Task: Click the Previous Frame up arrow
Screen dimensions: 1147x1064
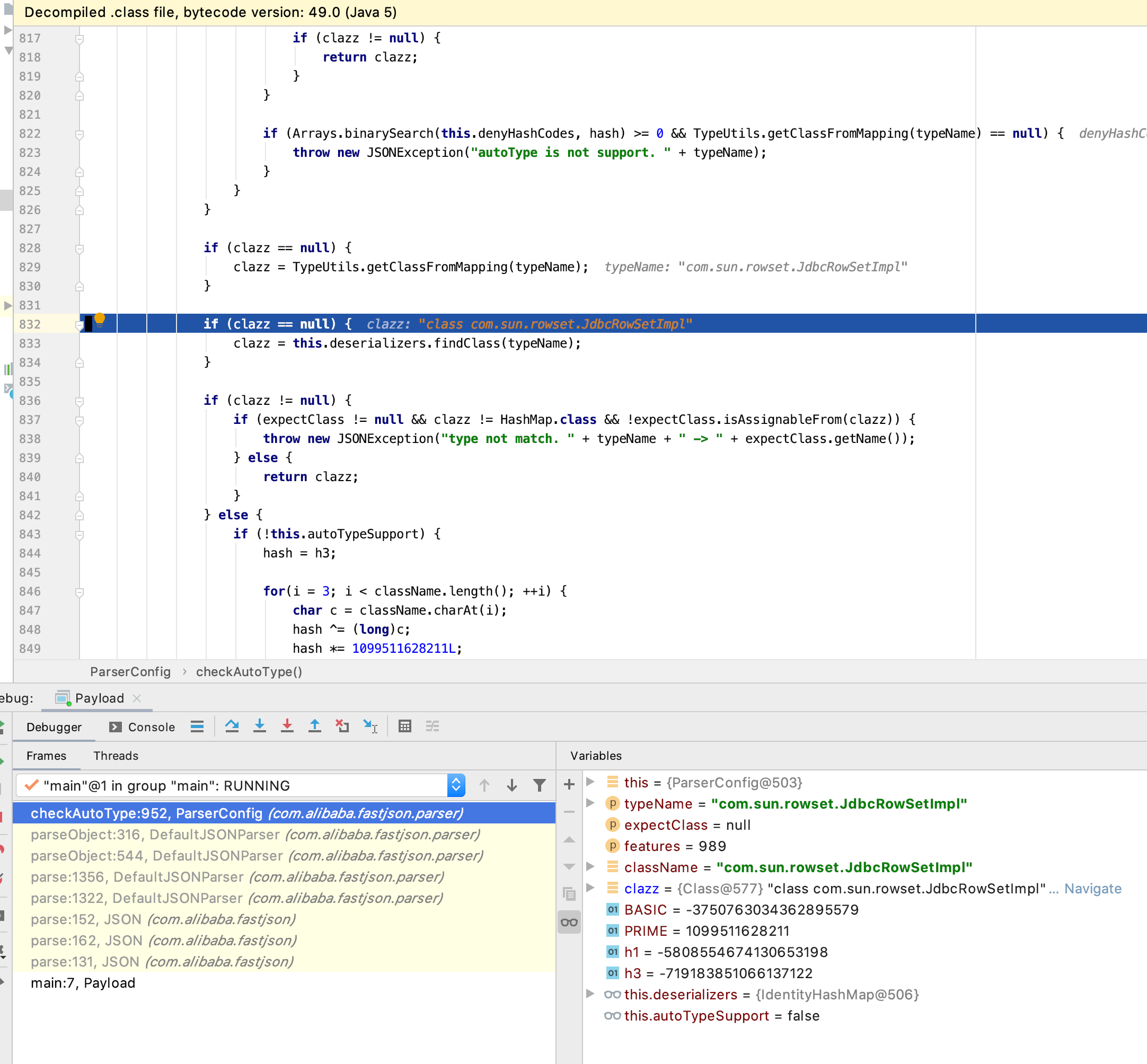Action: [484, 785]
